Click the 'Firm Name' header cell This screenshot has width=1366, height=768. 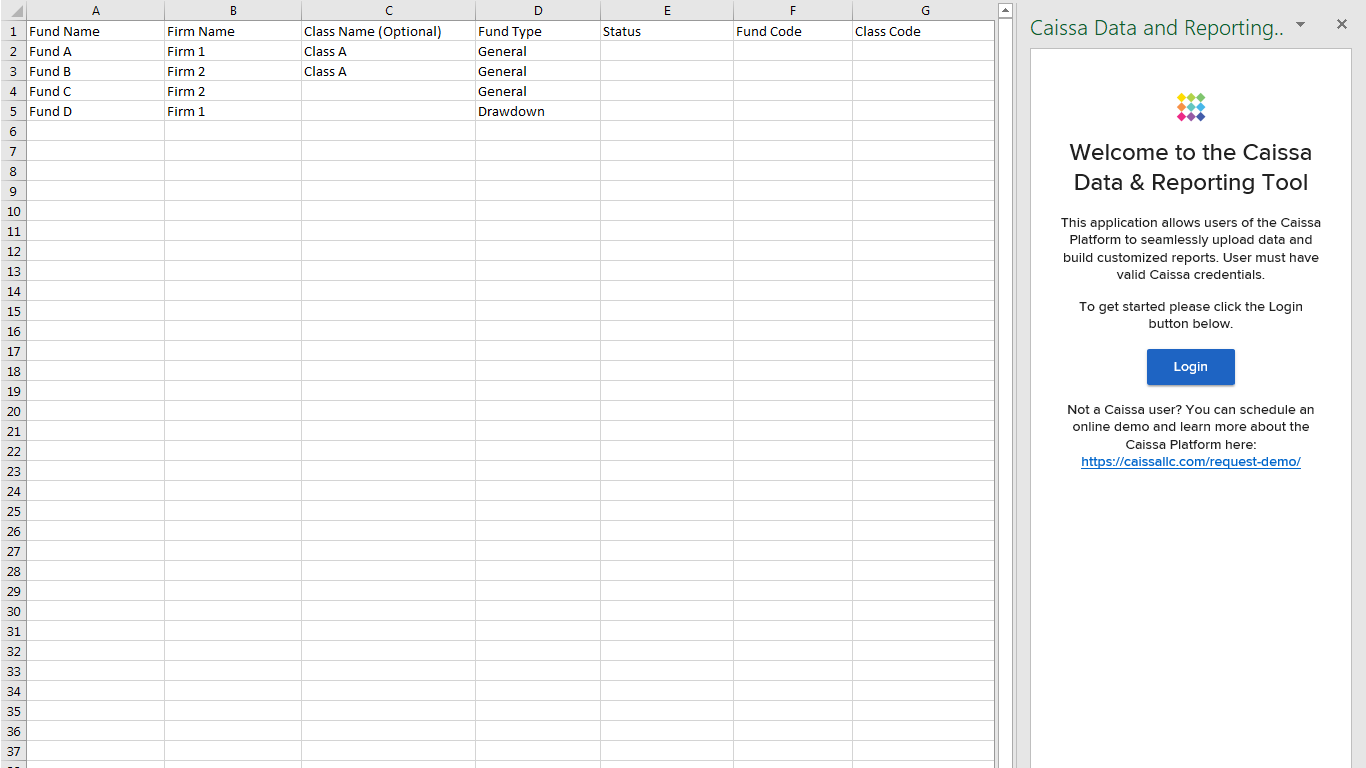pos(233,31)
